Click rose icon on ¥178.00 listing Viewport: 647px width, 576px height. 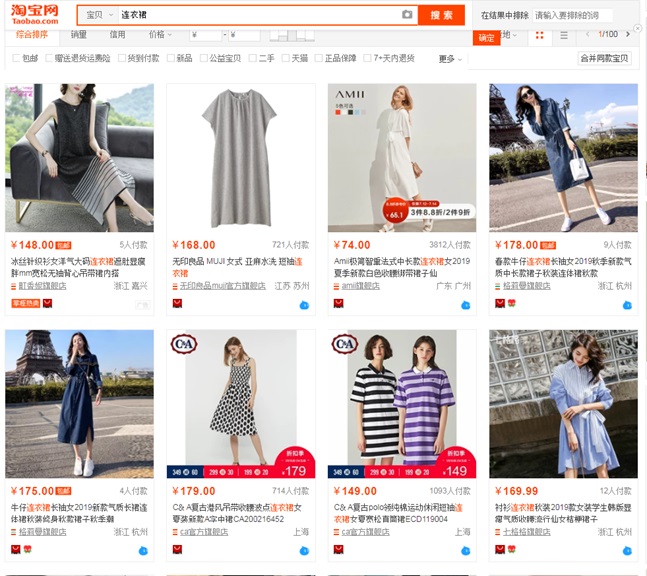coord(512,304)
